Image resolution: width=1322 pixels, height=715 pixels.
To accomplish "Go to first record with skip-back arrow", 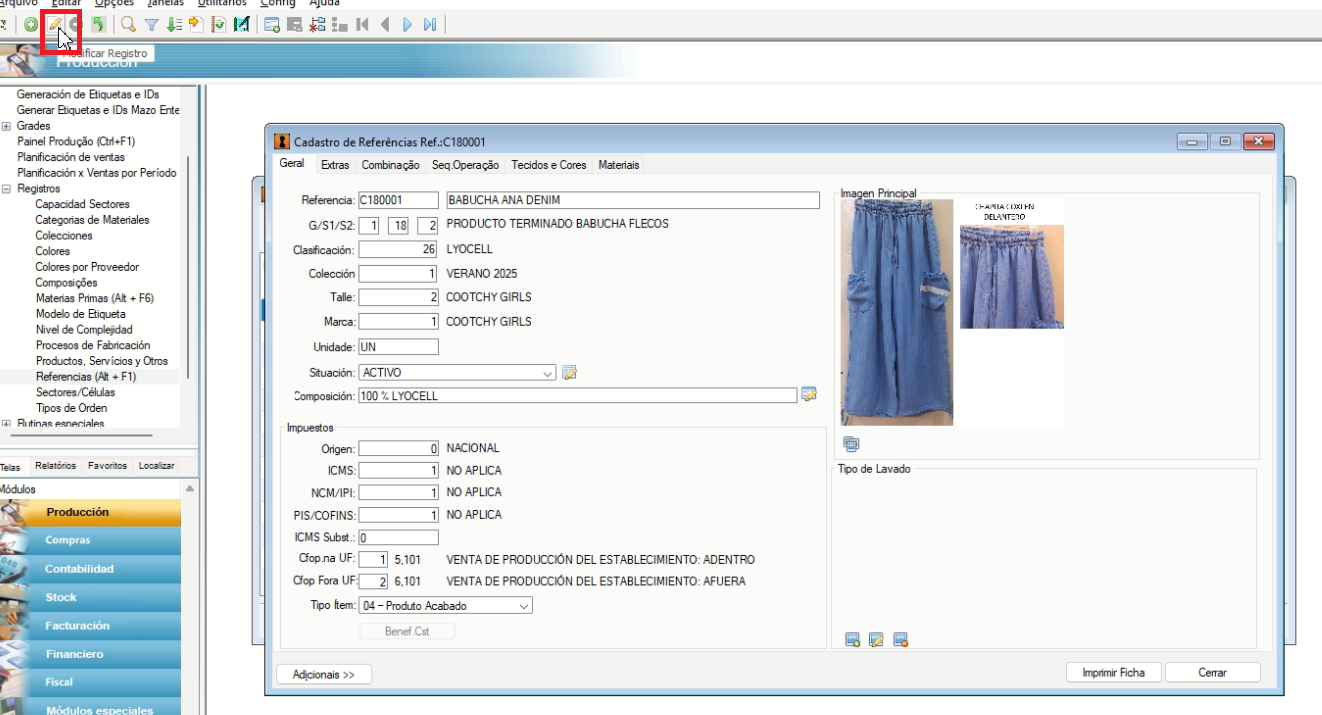I will pyautogui.click(x=362, y=25).
